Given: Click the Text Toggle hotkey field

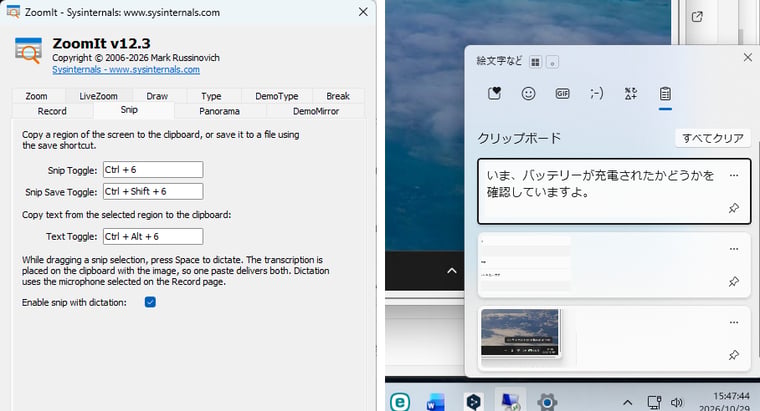Looking at the screenshot, I should [x=153, y=237].
